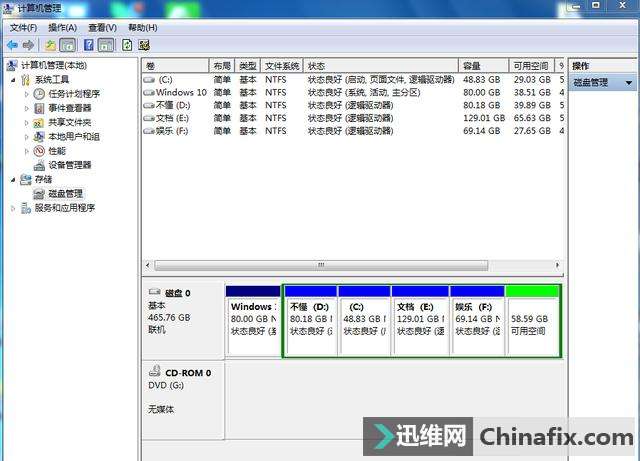Expand the 事件查看器 node arrow
The image size is (640, 461).
[27, 109]
